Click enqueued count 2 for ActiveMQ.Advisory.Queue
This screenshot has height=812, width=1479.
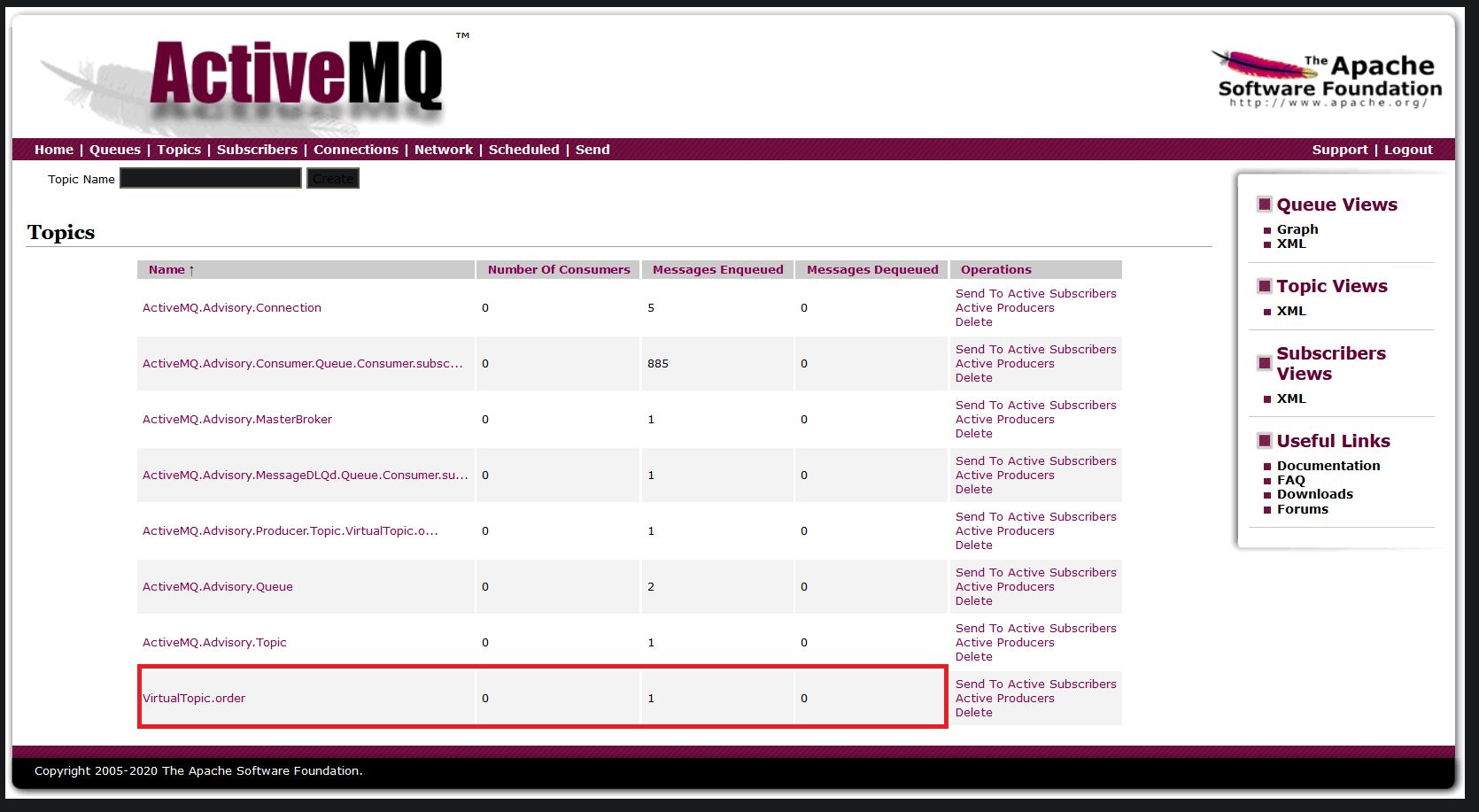click(651, 586)
